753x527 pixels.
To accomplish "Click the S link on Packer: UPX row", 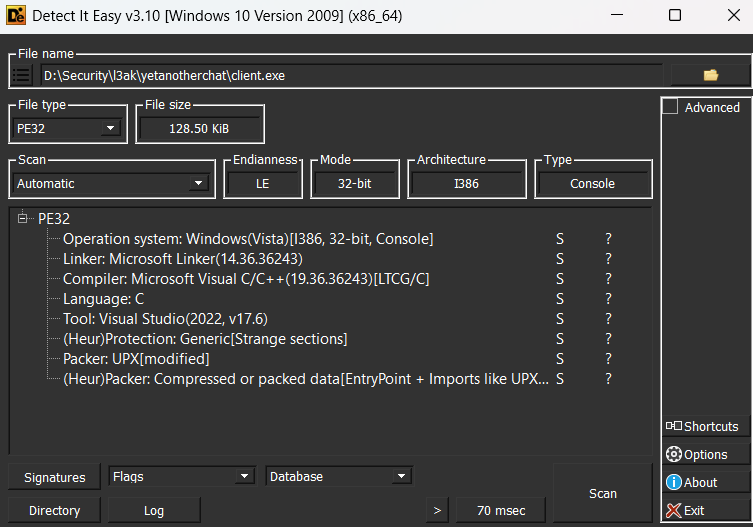I will point(560,359).
